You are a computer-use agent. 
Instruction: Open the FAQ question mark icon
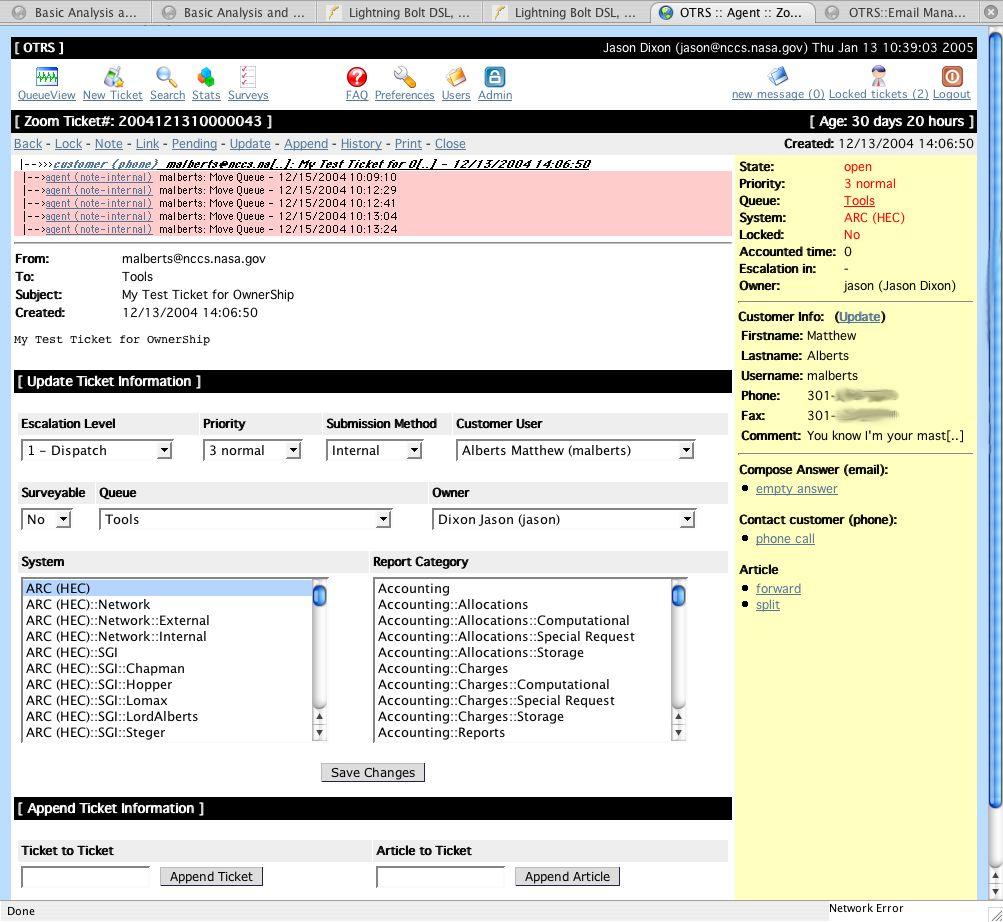coord(356,77)
